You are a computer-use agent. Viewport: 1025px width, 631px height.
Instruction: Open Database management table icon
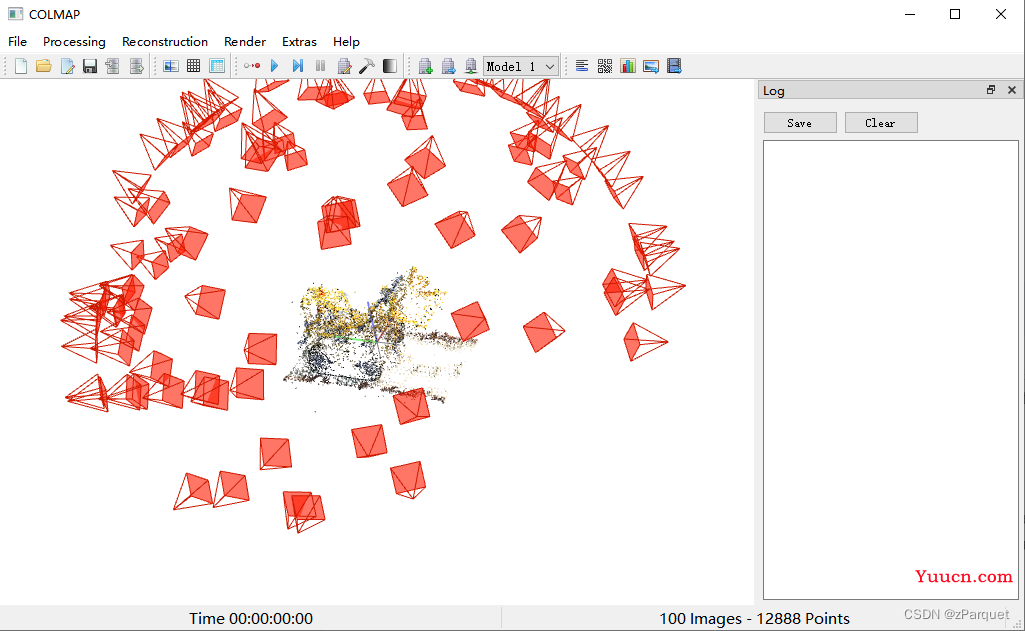pyautogui.click(x=216, y=66)
